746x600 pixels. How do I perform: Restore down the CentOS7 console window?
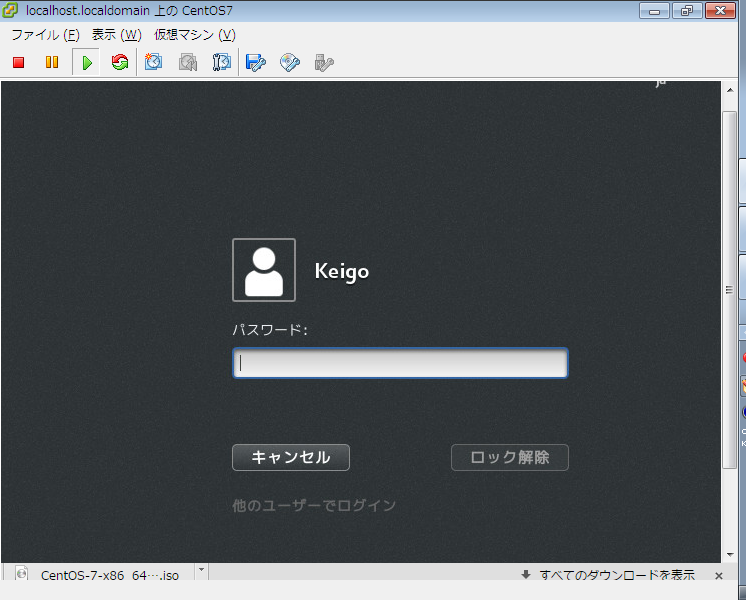(687, 10)
